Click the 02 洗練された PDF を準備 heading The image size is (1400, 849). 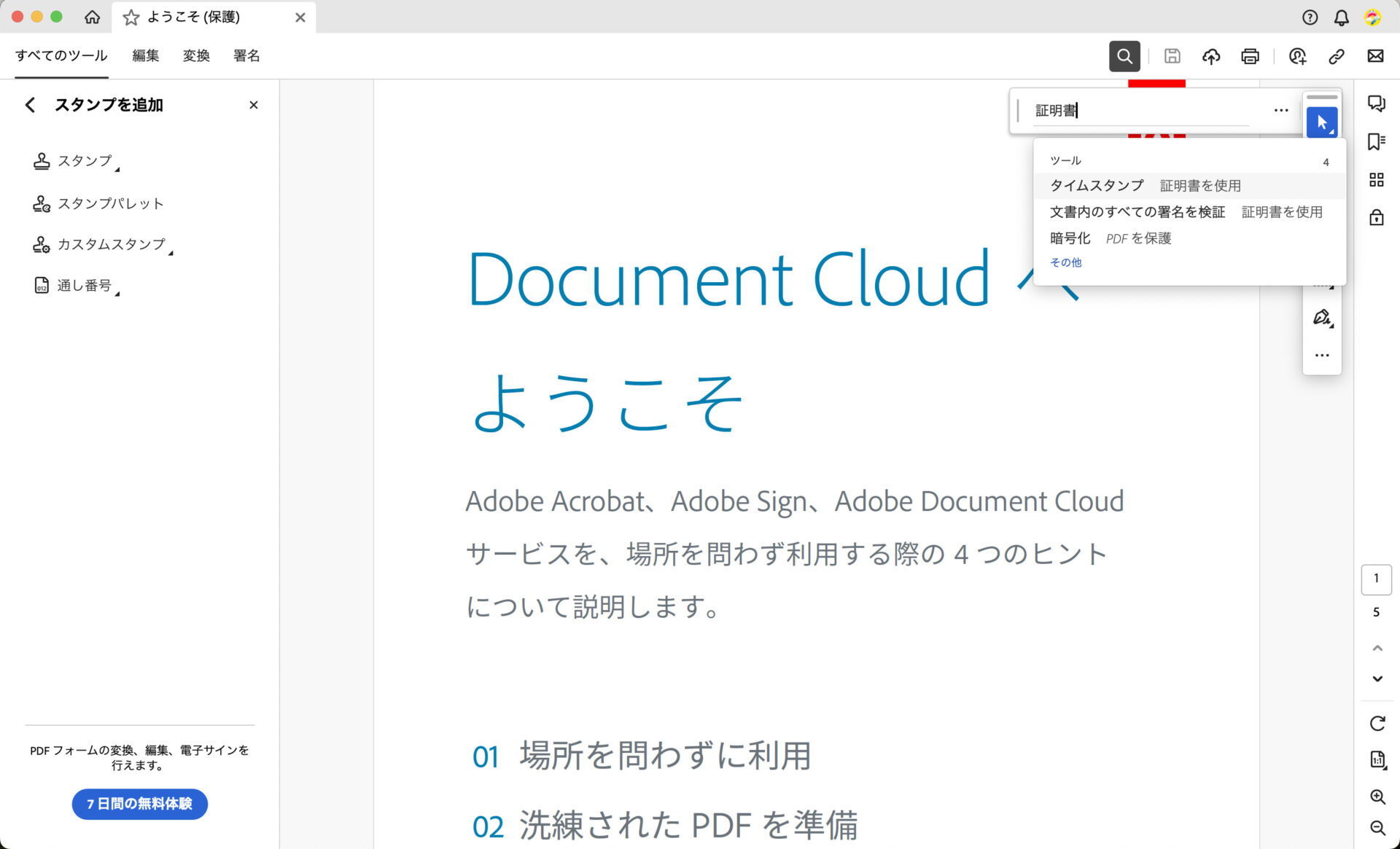[x=665, y=826]
